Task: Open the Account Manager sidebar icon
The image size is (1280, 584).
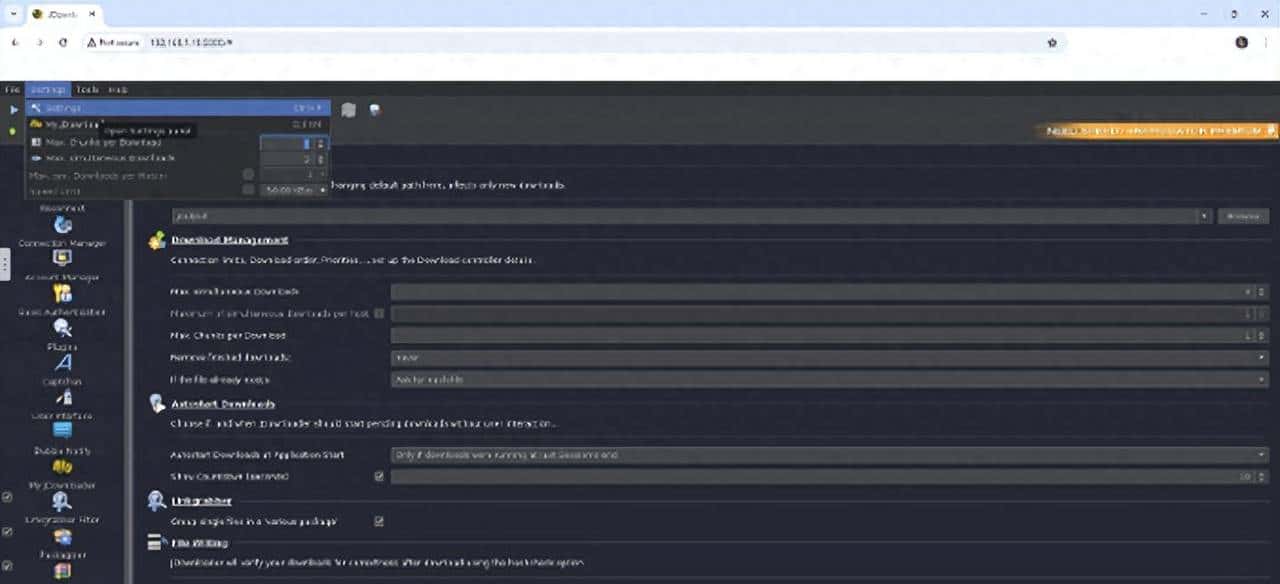Action: click(x=62, y=259)
